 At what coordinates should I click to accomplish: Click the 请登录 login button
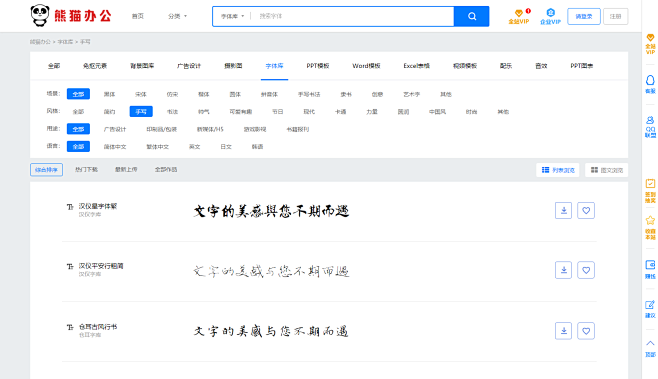(584, 16)
